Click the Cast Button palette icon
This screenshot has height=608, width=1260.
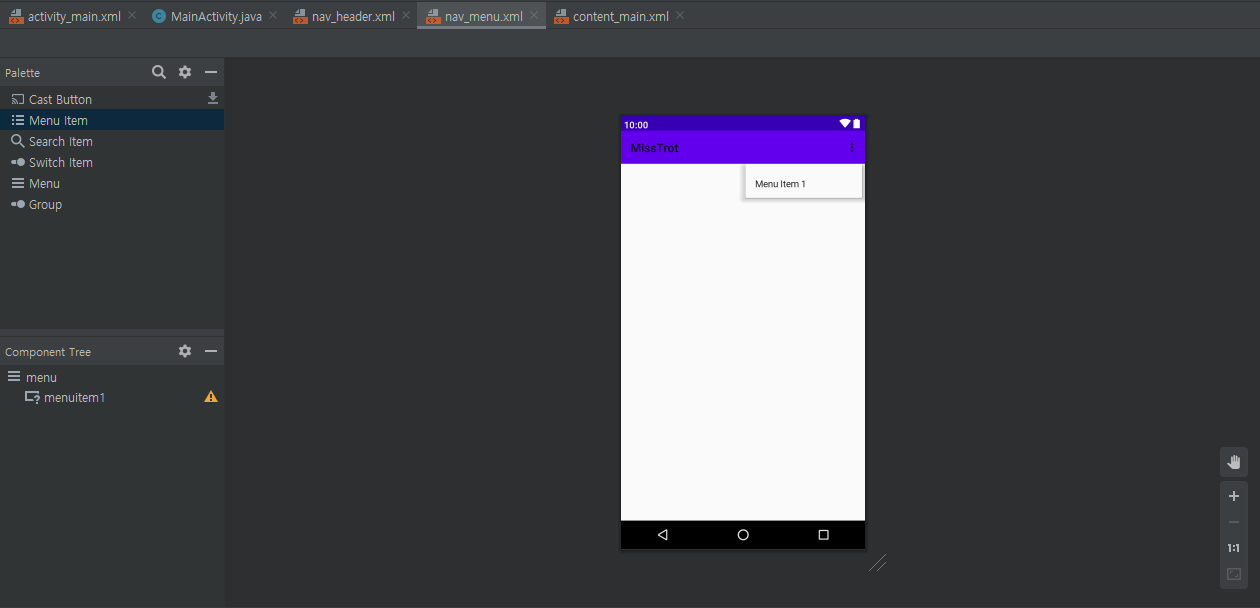pos(17,99)
